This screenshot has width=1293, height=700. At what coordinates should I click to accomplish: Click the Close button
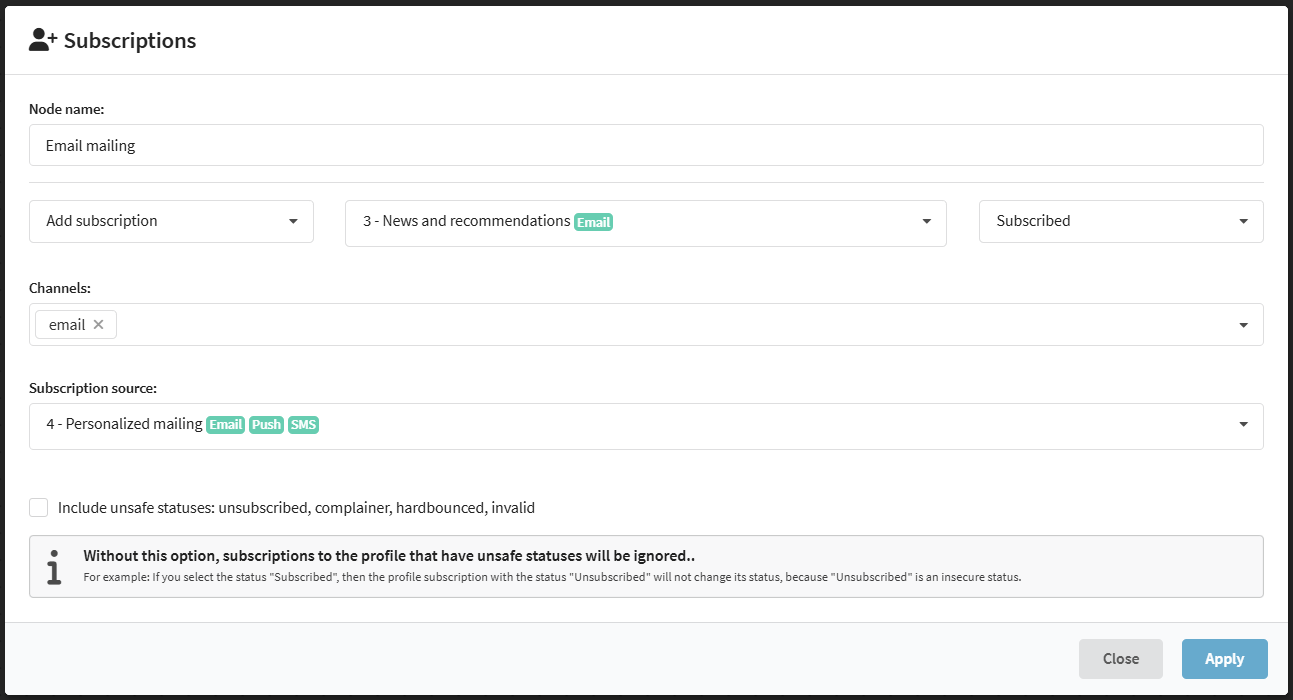[1120, 659]
